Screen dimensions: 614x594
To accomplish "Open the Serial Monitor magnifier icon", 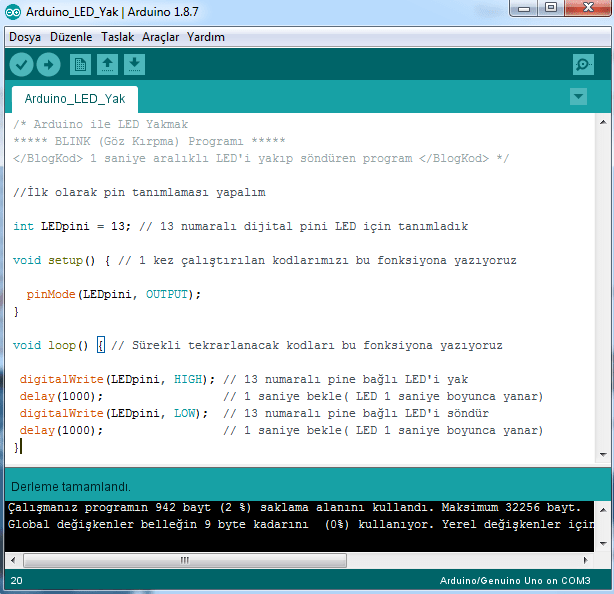I will pyautogui.click(x=583, y=65).
